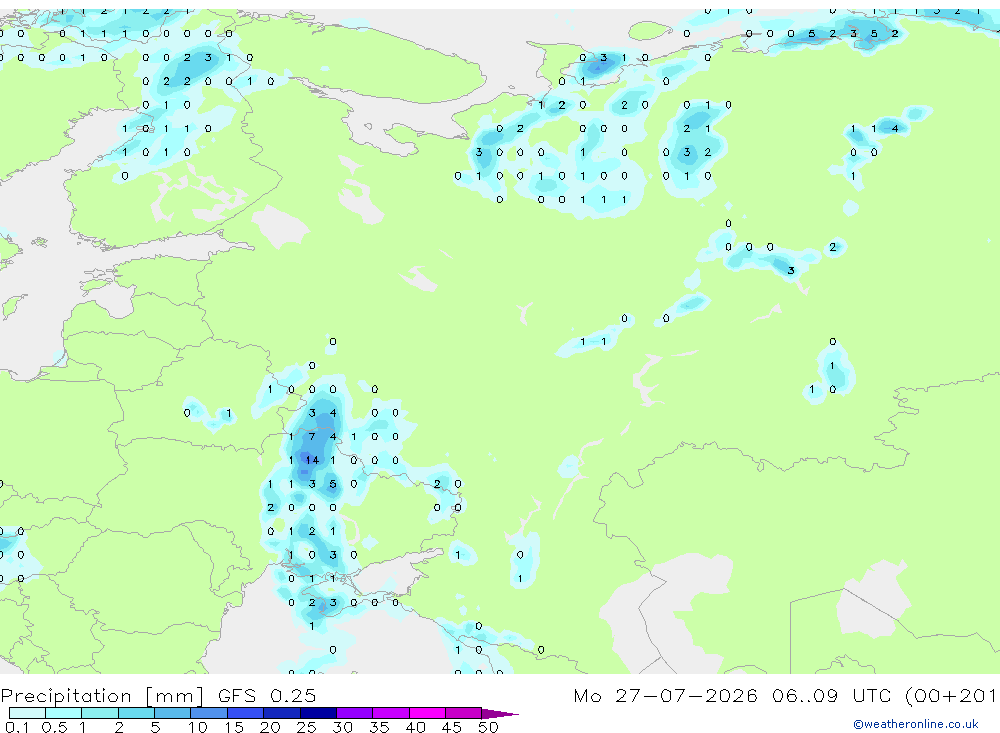Click the legend label '15'

(233, 727)
